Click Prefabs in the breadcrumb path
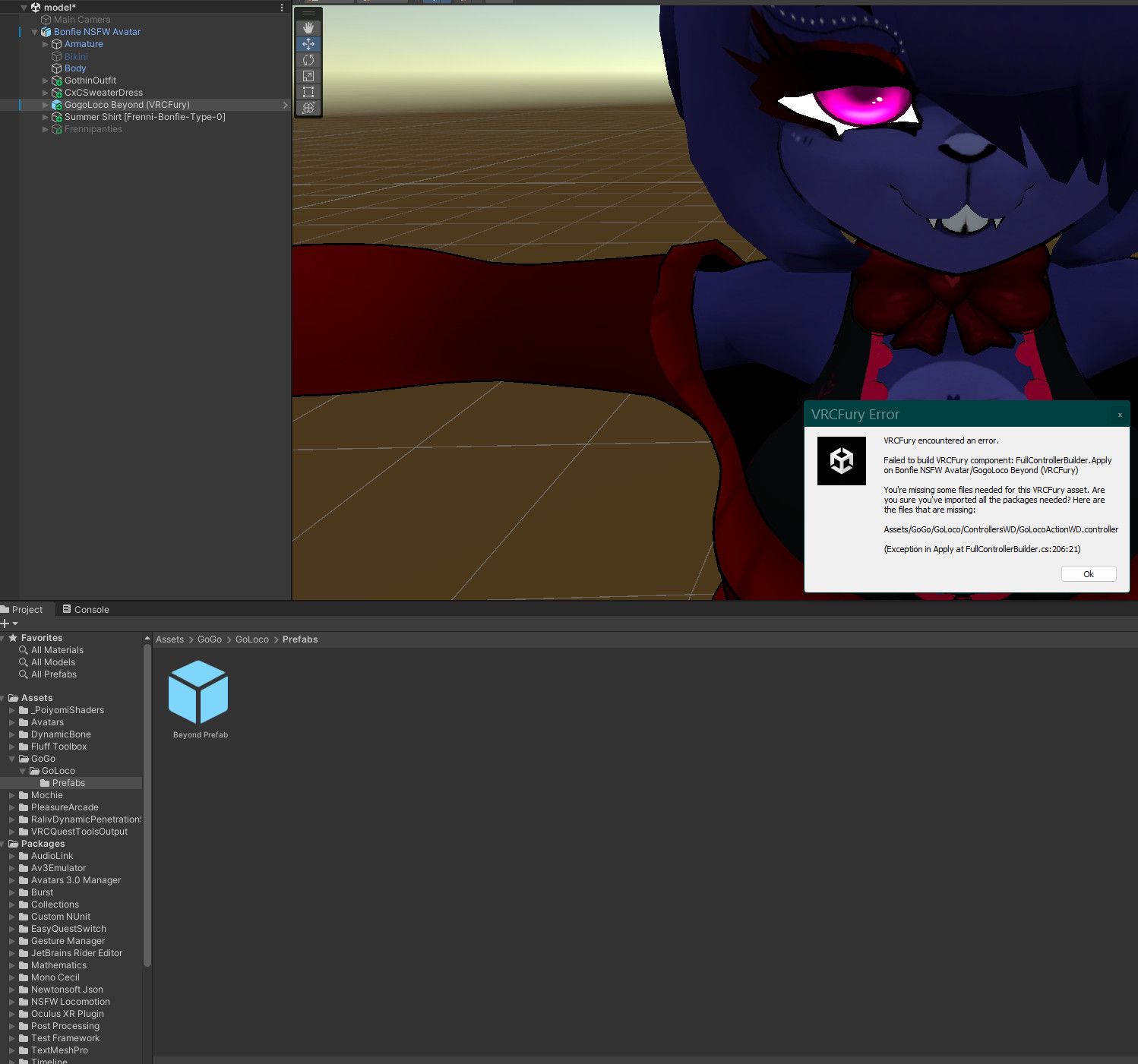Image resolution: width=1138 pixels, height=1064 pixels. coord(300,639)
